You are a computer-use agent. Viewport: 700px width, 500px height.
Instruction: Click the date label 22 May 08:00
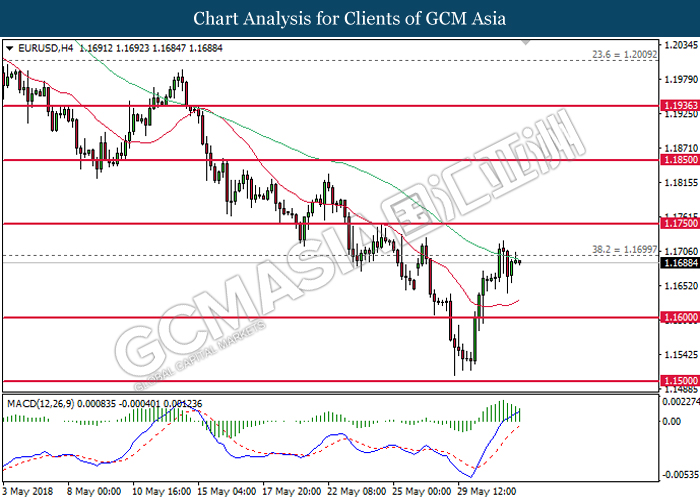point(357,491)
